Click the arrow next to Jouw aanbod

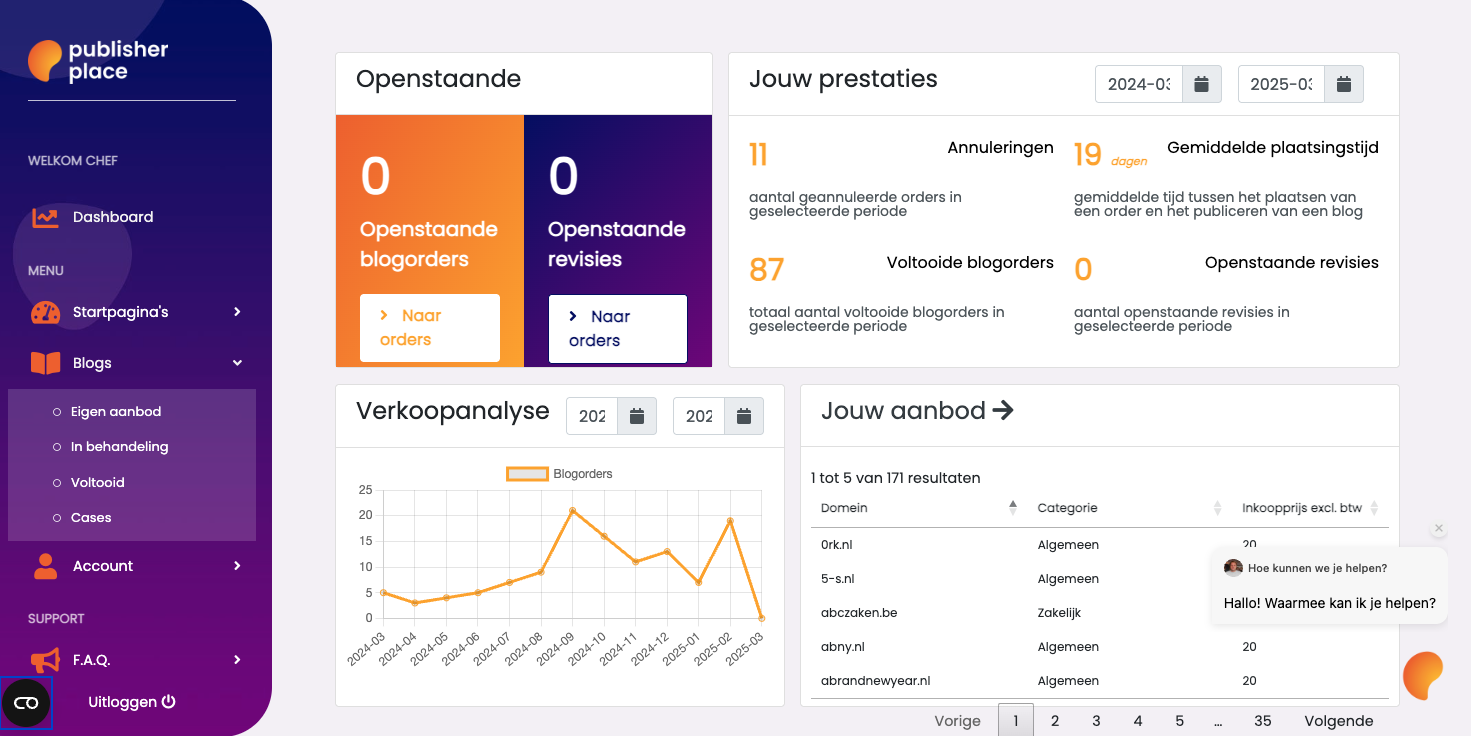(1003, 410)
